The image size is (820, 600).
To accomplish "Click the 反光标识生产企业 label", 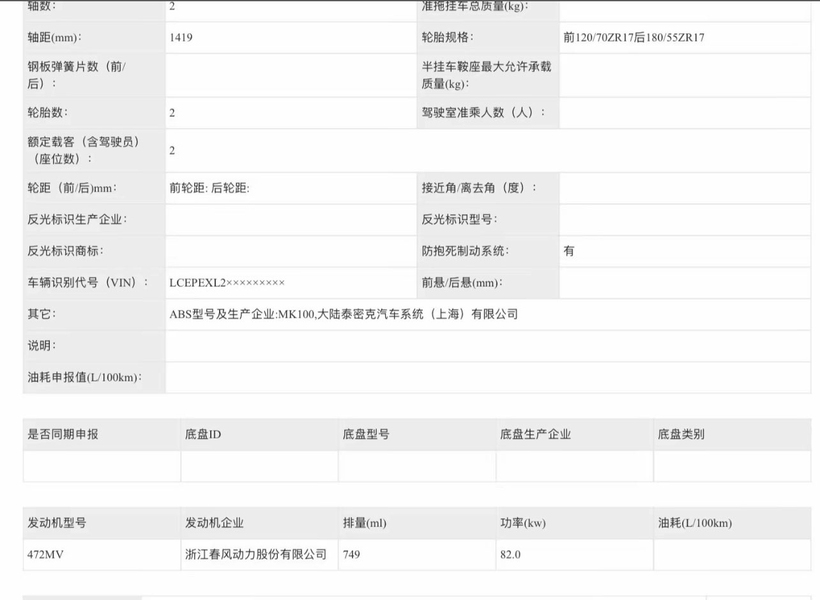I will pos(77,219).
